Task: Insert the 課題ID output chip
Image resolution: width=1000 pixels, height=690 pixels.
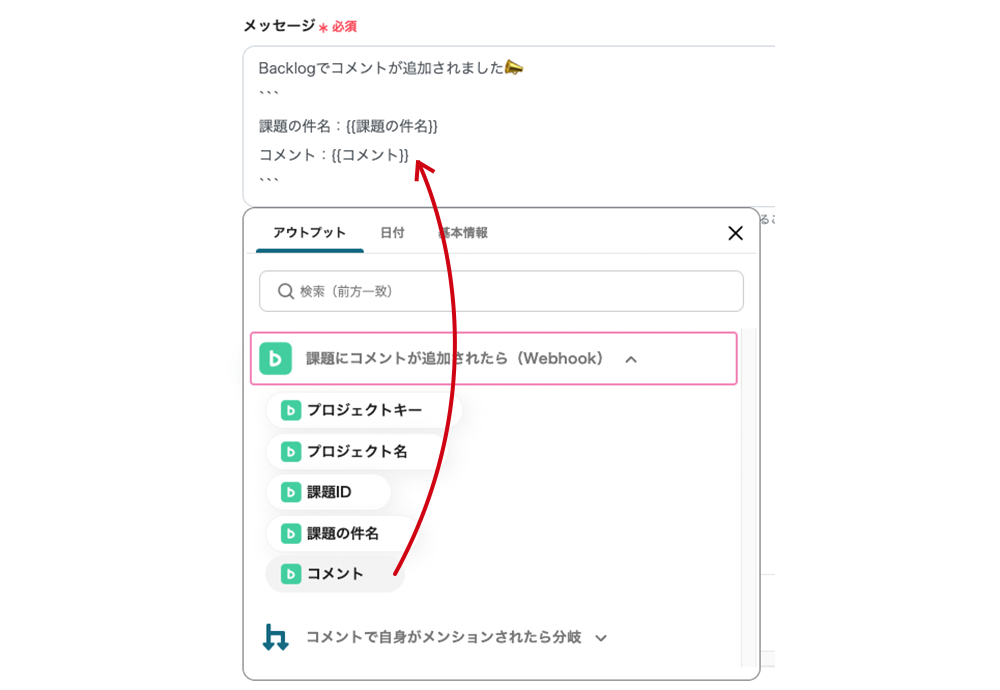Action: pyautogui.click(x=328, y=492)
